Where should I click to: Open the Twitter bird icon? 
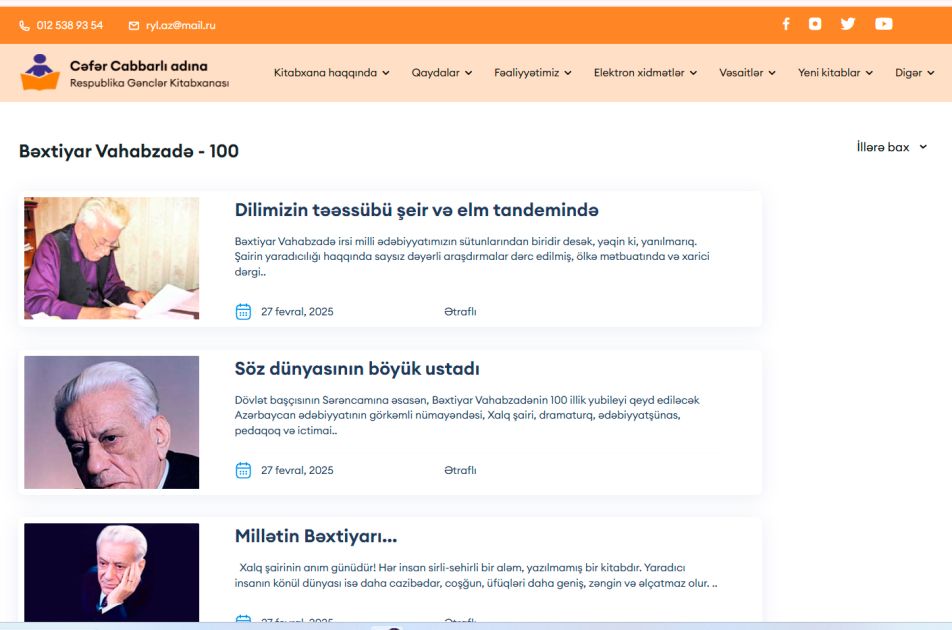click(x=848, y=24)
